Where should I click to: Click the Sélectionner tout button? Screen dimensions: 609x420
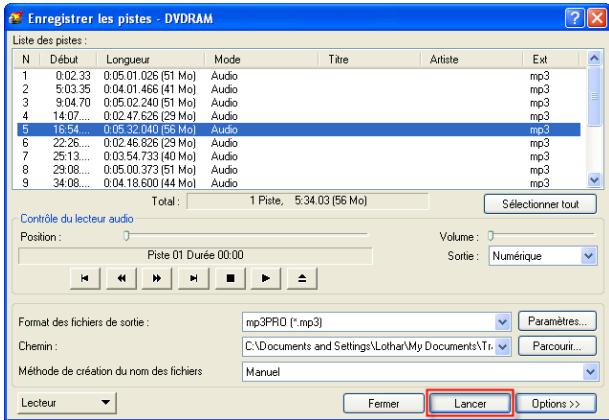(x=540, y=204)
